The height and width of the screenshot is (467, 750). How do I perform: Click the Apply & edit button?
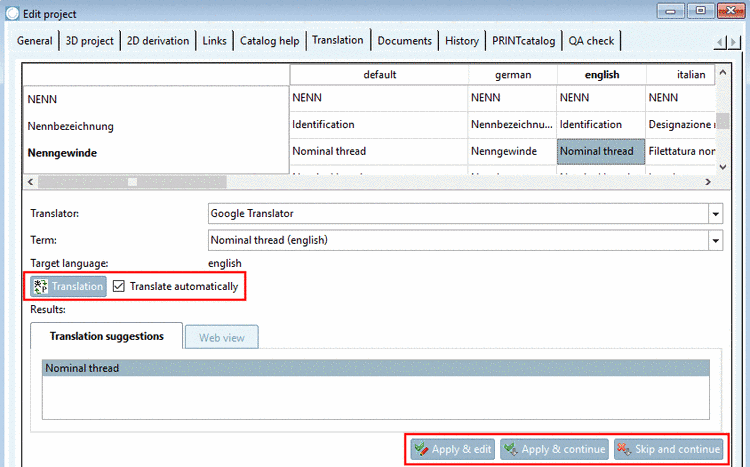[x=452, y=449]
